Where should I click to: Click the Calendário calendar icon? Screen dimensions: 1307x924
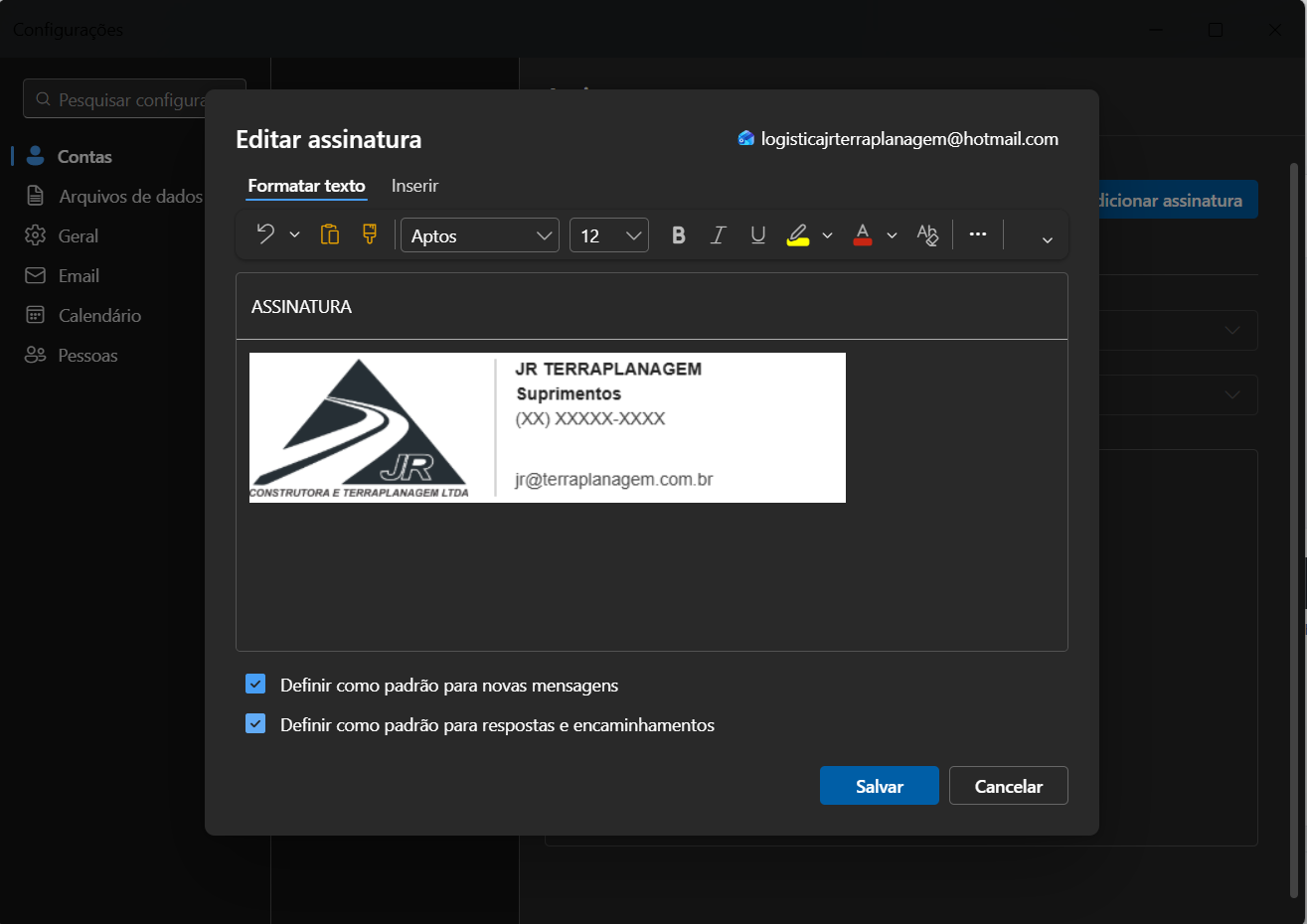36,315
